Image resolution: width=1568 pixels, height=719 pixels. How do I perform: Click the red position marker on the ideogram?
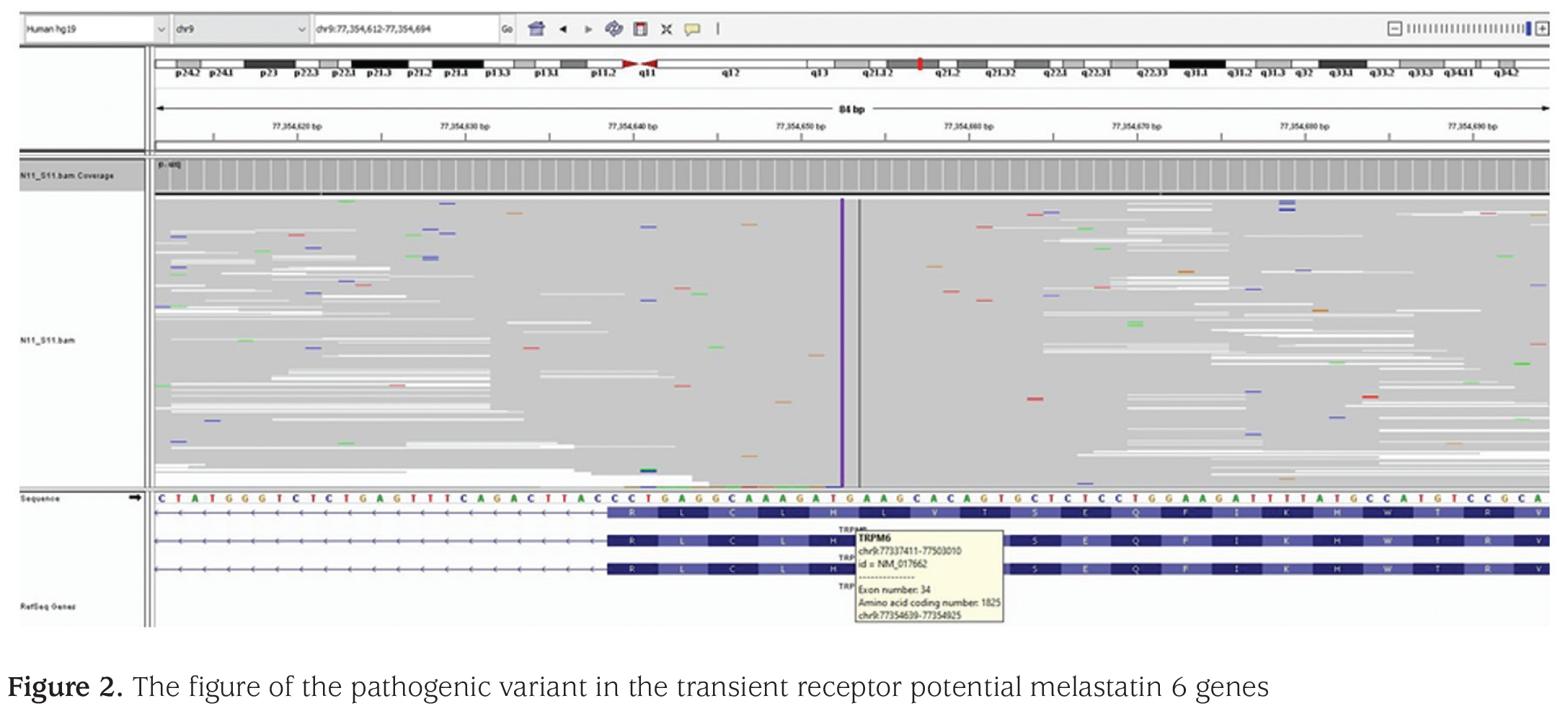point(920,64)
